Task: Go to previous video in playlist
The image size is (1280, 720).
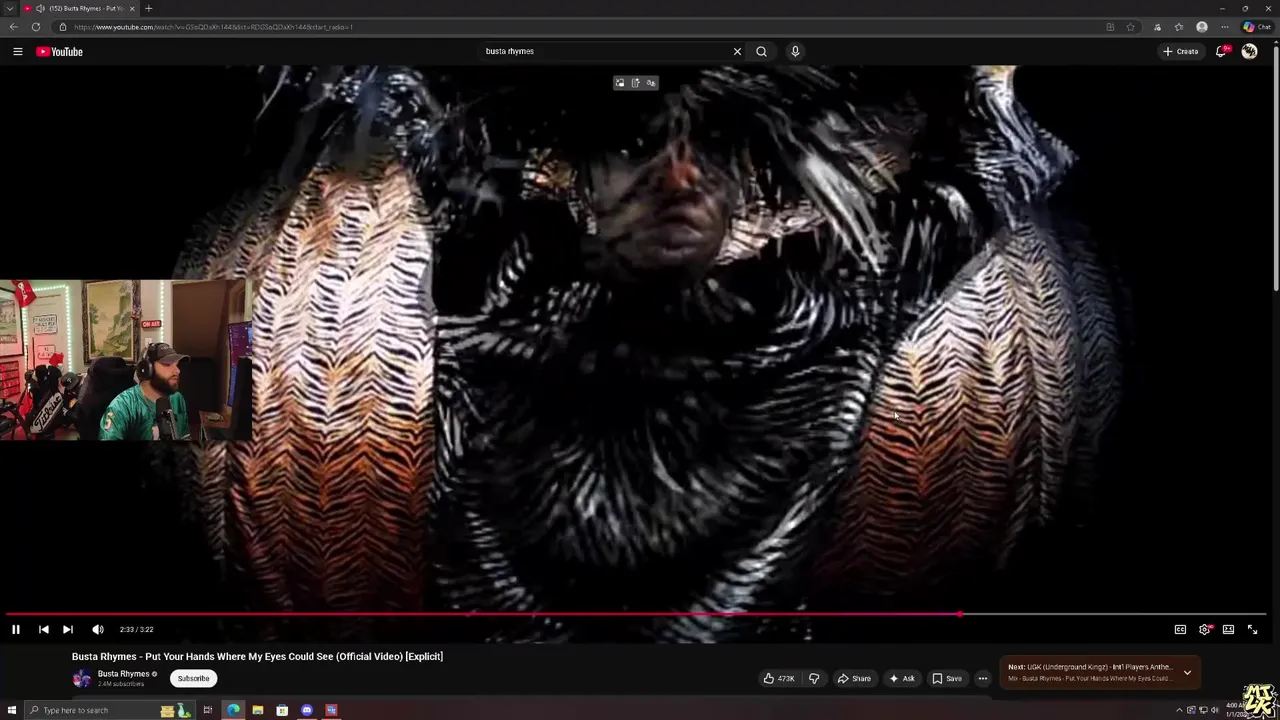Action: click(43, 629)
